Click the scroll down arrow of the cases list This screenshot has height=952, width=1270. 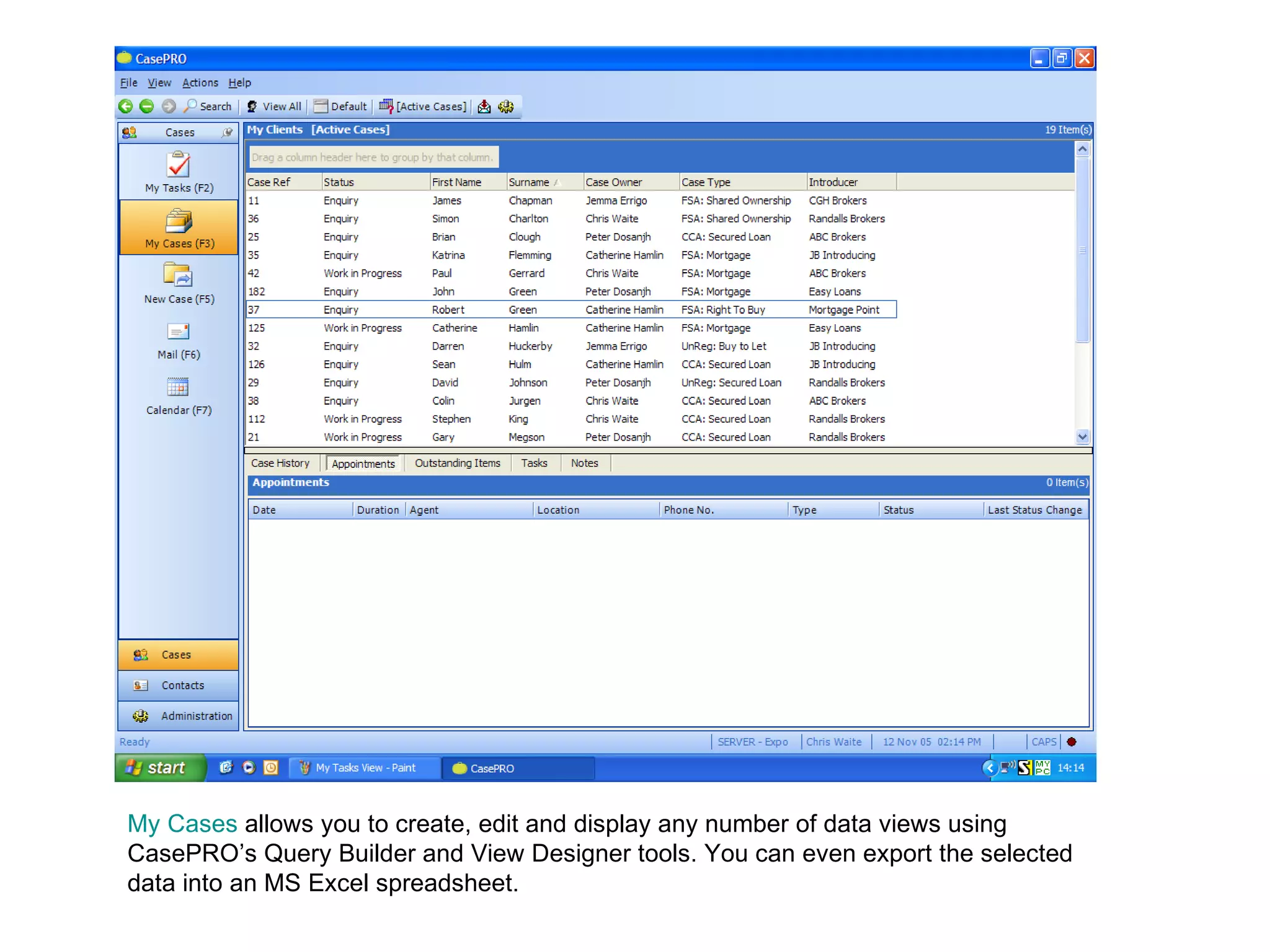pyautogui.click(x=1083, y=437)
